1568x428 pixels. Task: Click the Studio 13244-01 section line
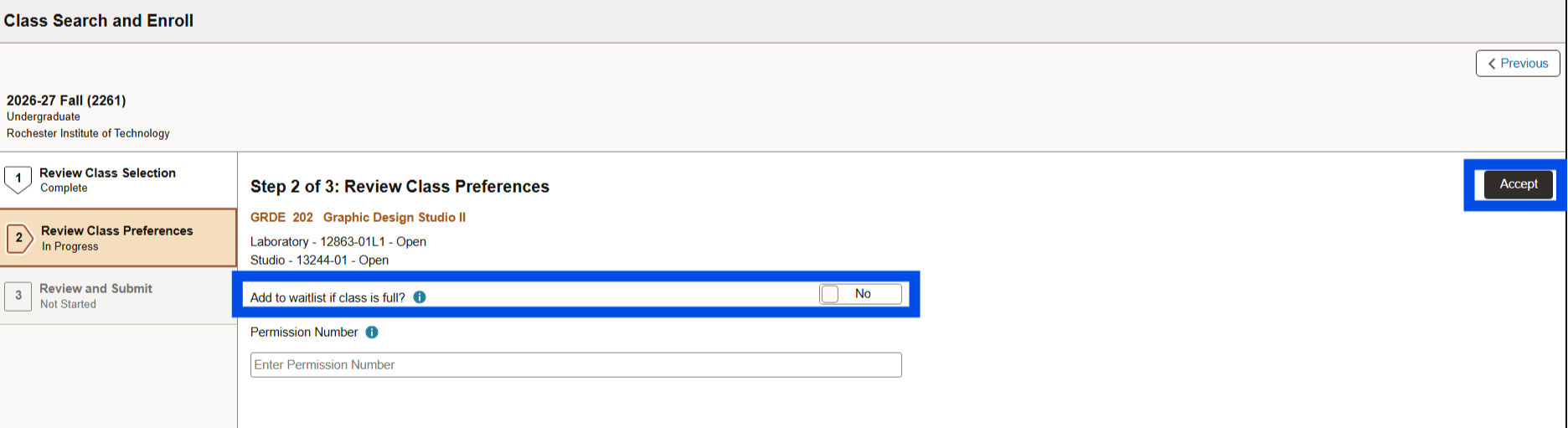(x=319, y=260)
